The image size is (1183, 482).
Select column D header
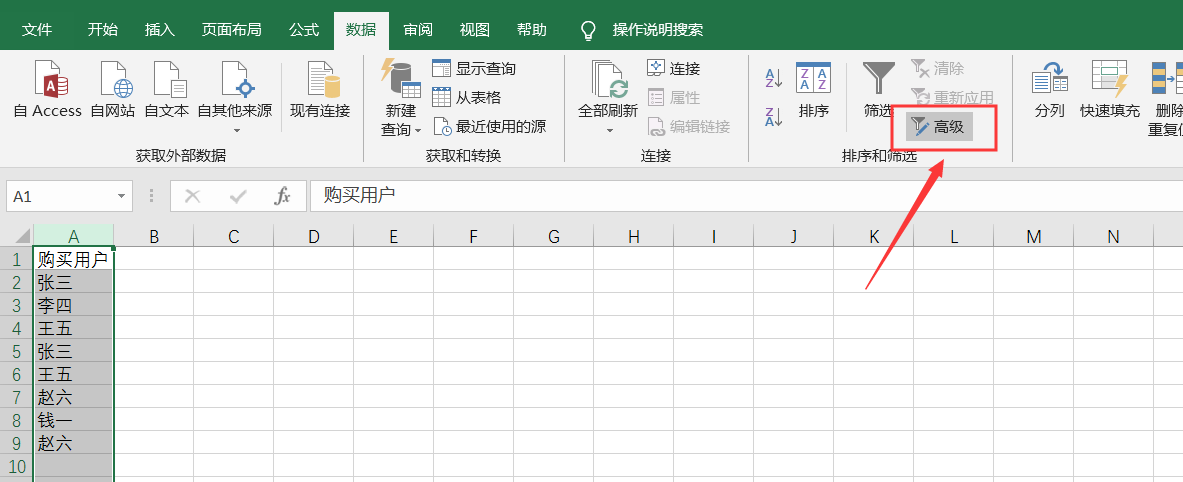[x=313, y=236]
